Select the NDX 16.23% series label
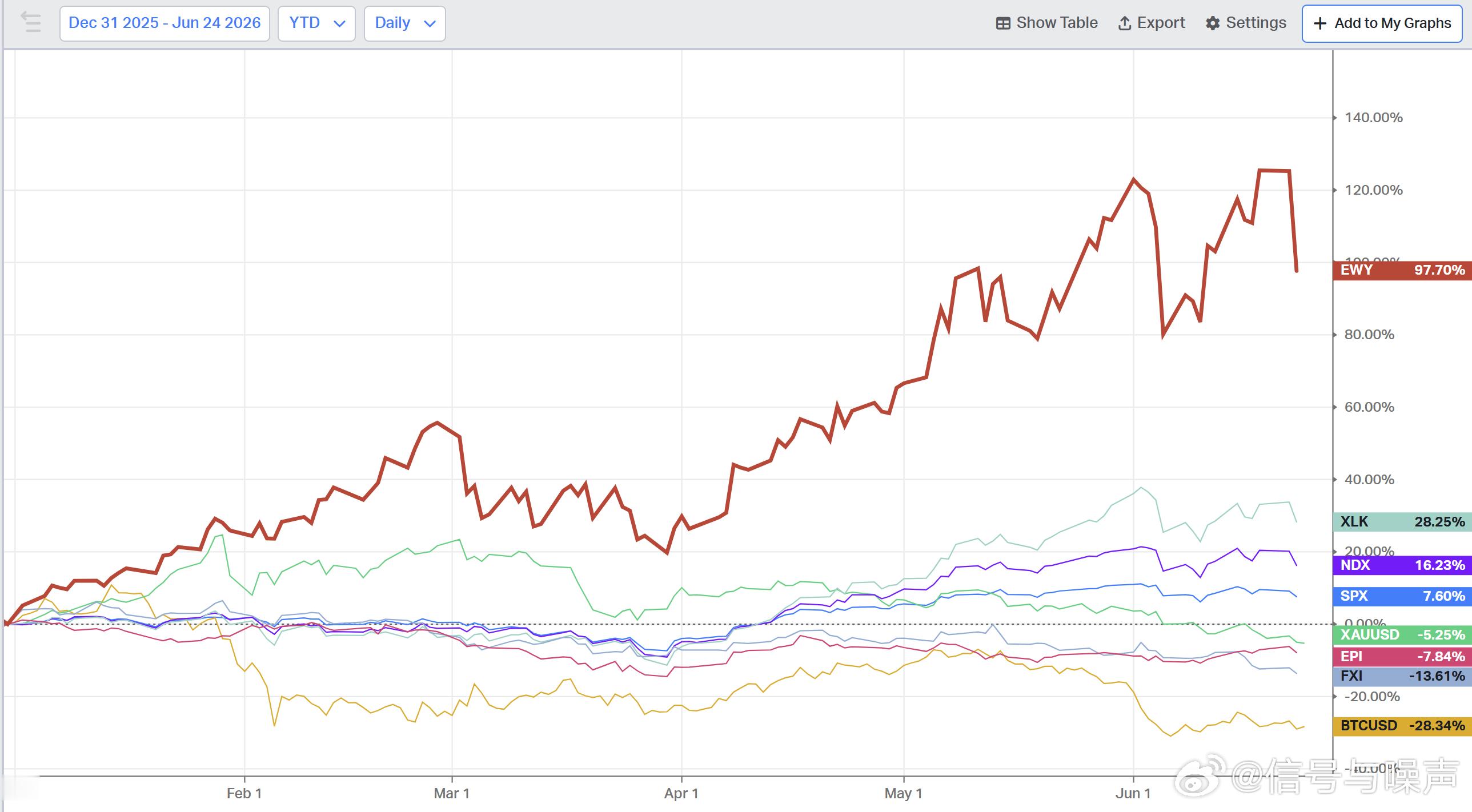1472x812 pixels. point(1402,565)
